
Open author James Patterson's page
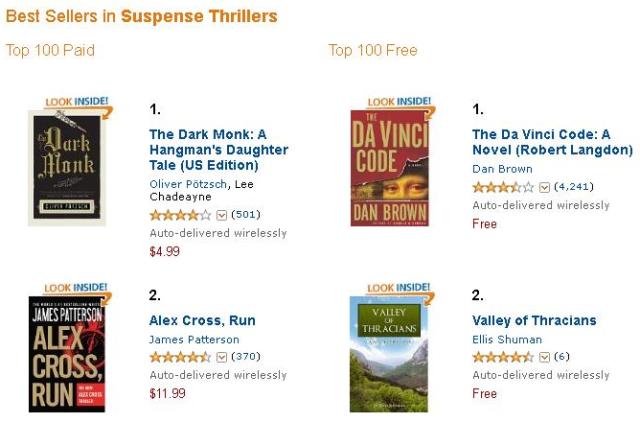(x=196, y=340)
